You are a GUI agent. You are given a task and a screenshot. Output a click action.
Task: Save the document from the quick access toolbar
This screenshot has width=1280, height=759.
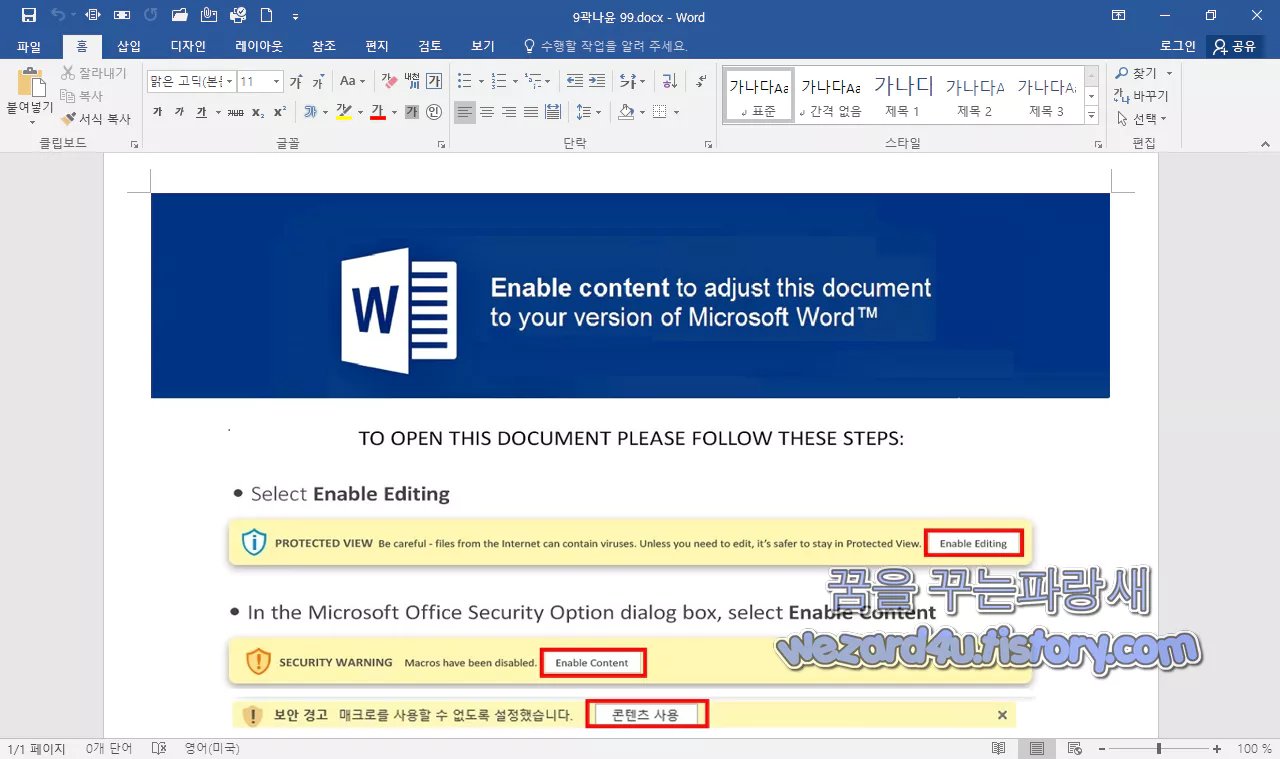tap(29, 16)
